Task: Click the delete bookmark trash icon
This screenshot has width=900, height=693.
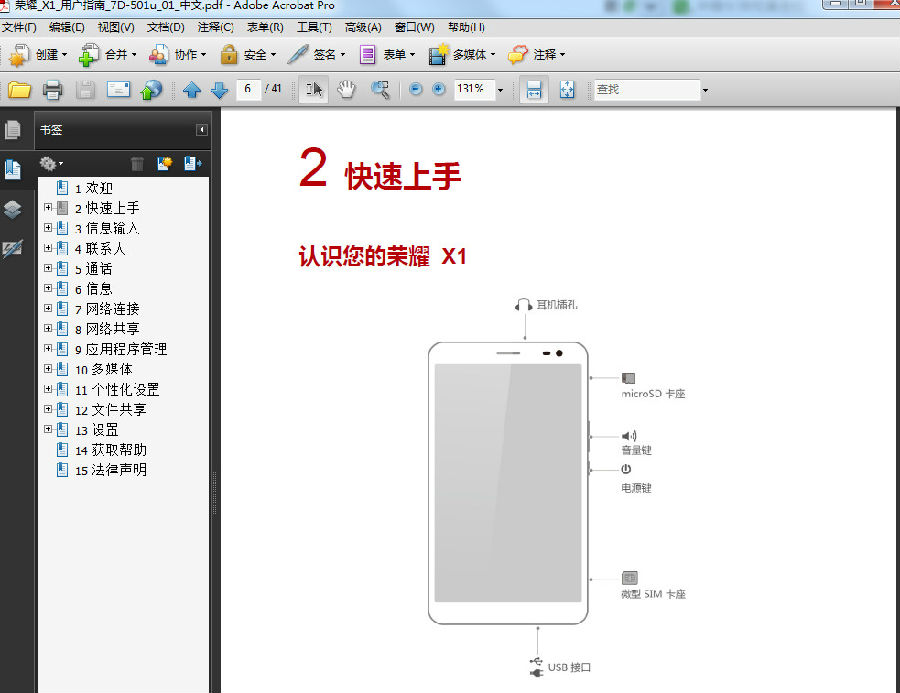Action: pyautogui.click(x=137, y=164)
